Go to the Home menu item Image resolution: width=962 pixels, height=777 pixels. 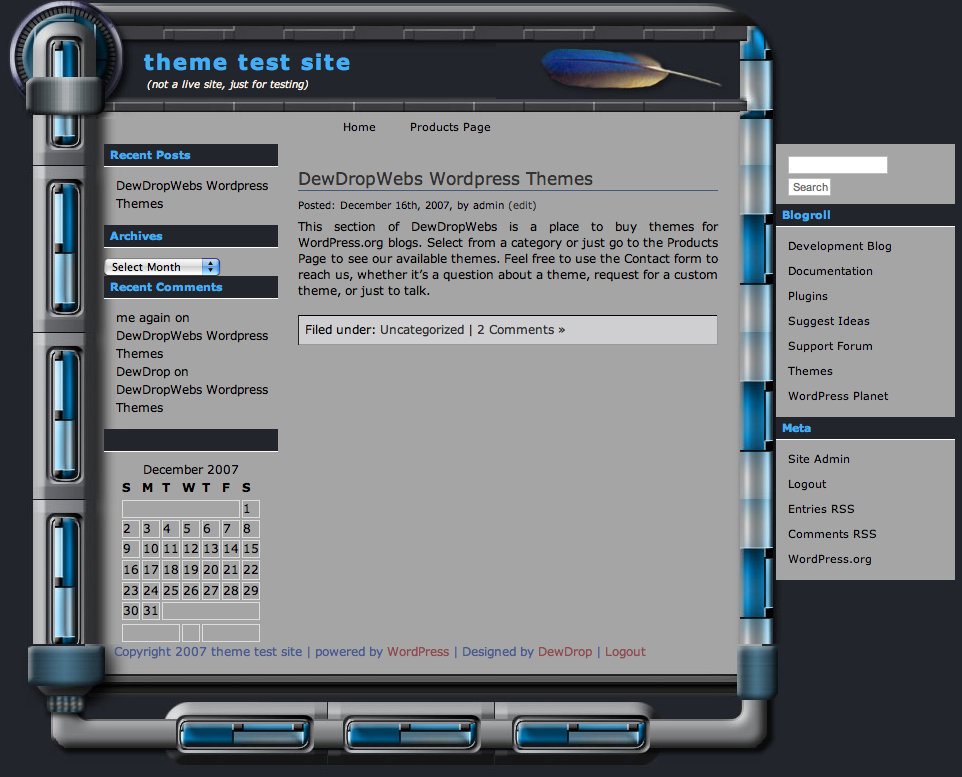coord(359,127)
